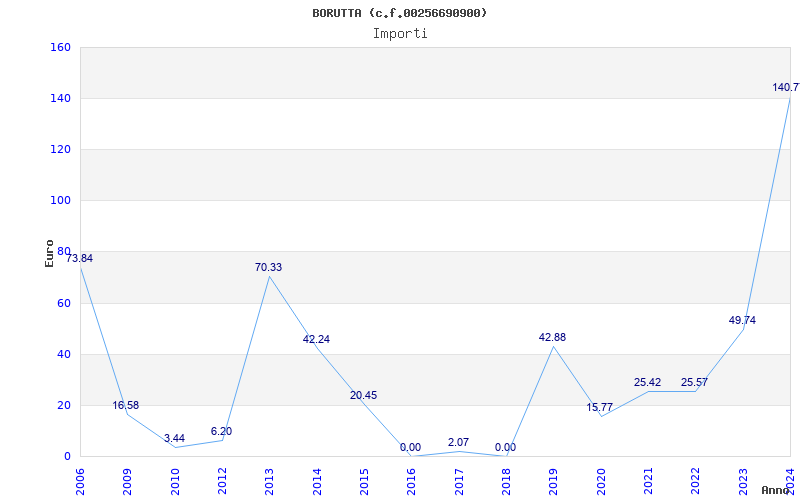Click the 2019 x-axis year label

554,482
